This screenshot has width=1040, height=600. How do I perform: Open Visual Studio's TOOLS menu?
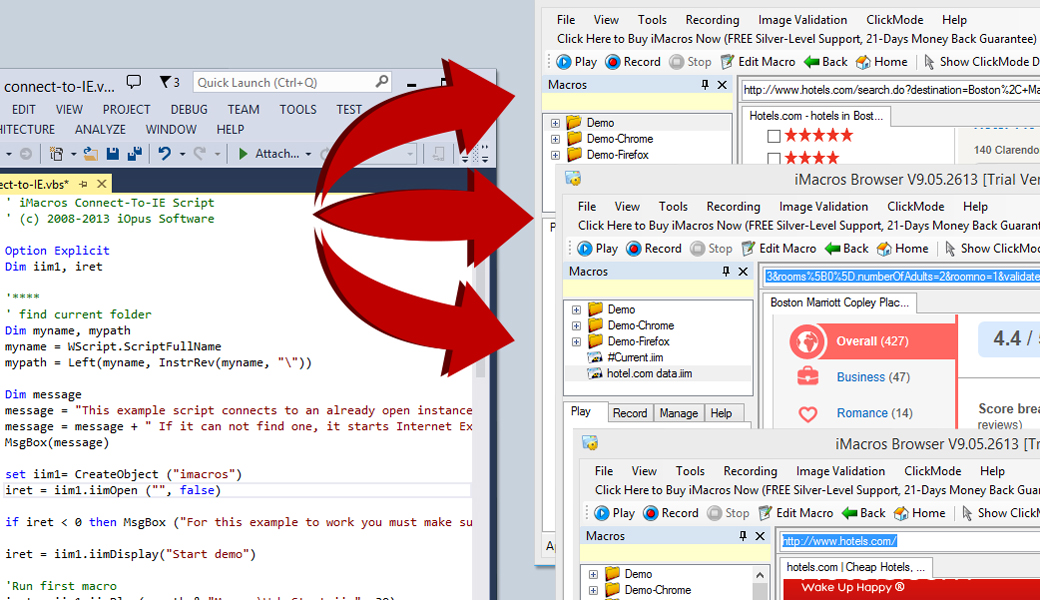coord(298,109)
